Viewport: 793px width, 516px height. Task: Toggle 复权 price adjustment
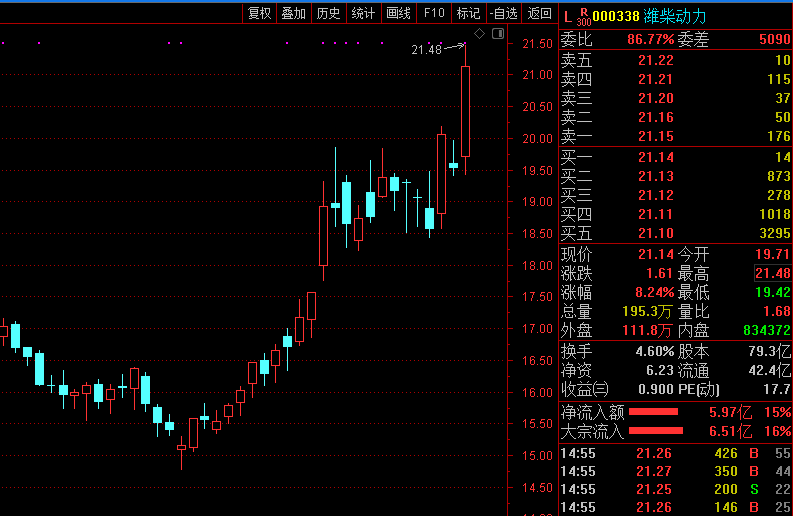pos(259,13)
